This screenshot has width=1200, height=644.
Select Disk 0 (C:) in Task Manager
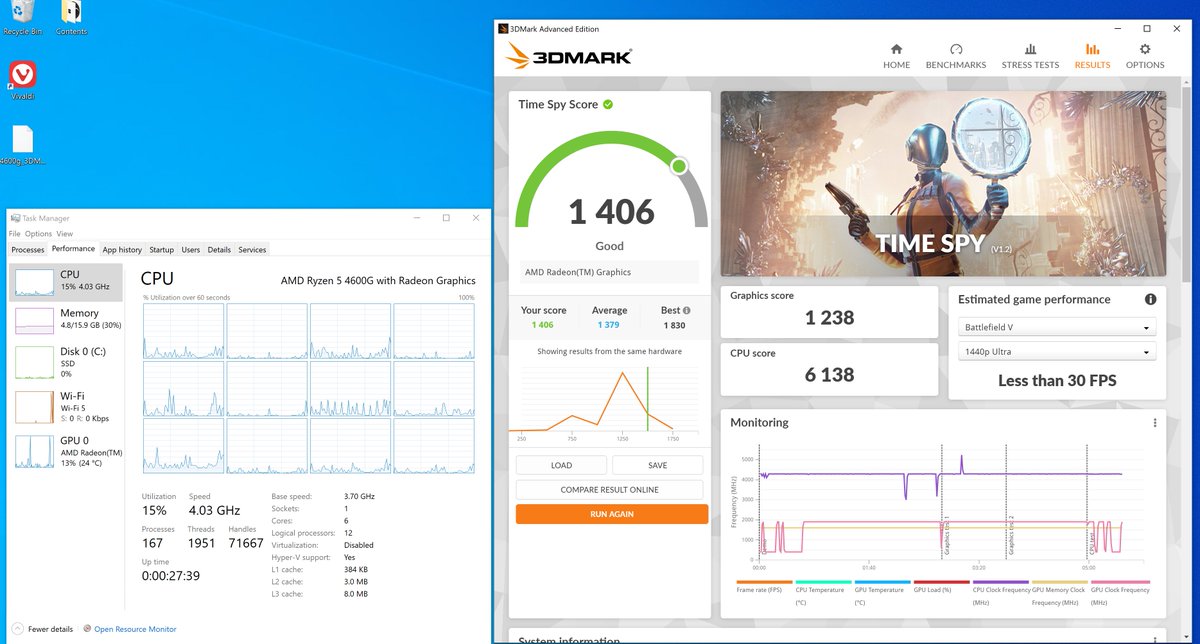click(x=65, y=361)
